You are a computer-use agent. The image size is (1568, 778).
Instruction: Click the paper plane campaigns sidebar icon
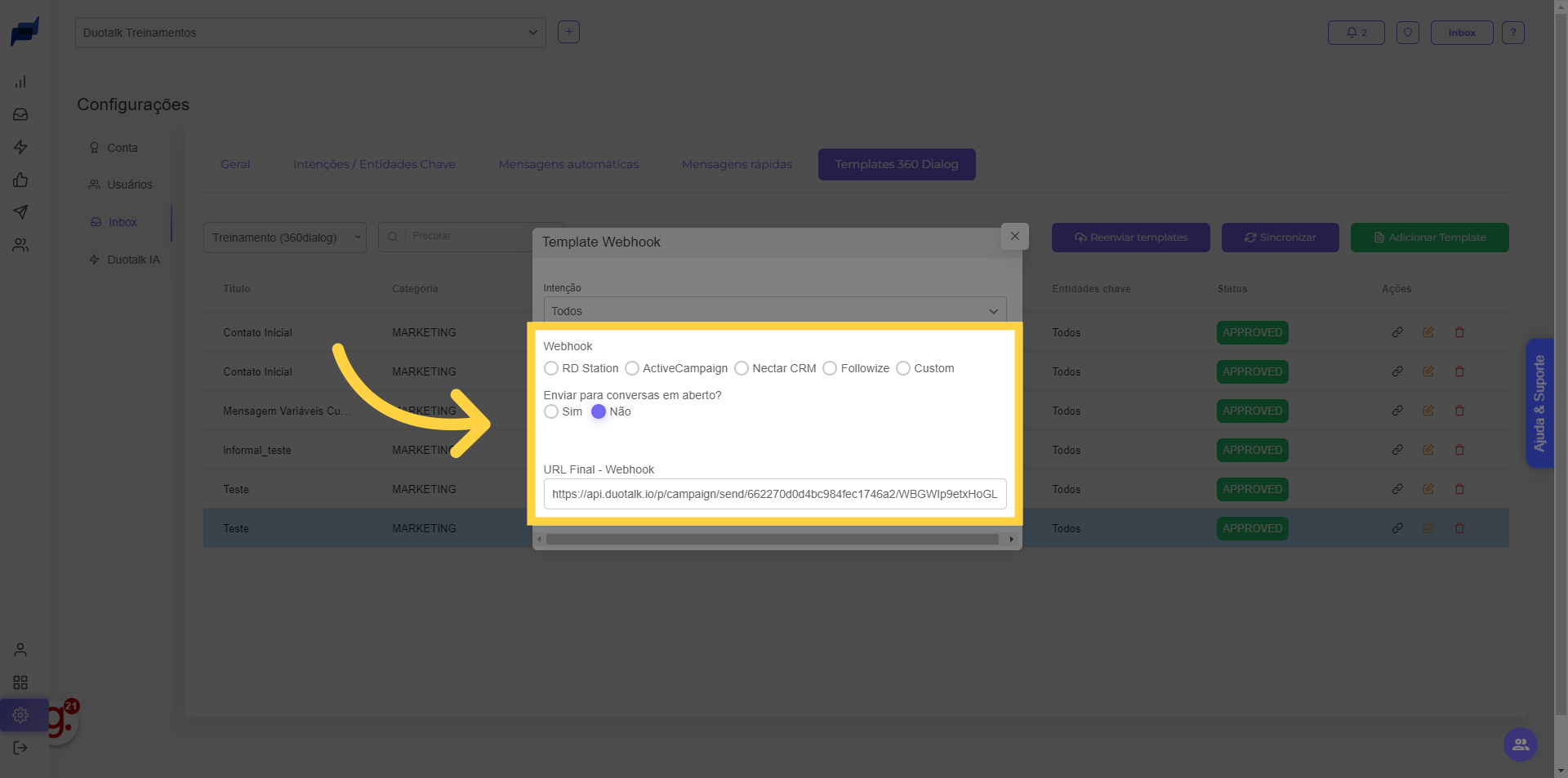click(20, 212)
